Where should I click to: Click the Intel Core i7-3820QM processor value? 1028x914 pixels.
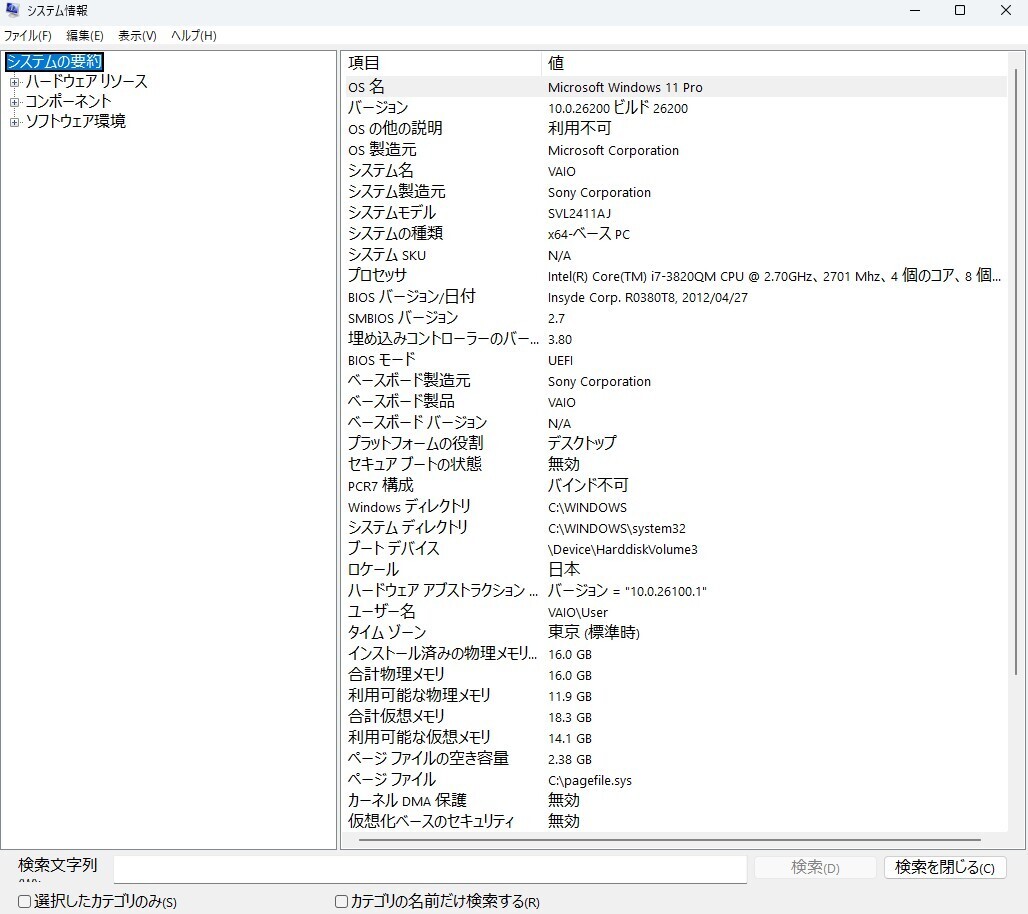pyautogui.click(x=774, y=275)
